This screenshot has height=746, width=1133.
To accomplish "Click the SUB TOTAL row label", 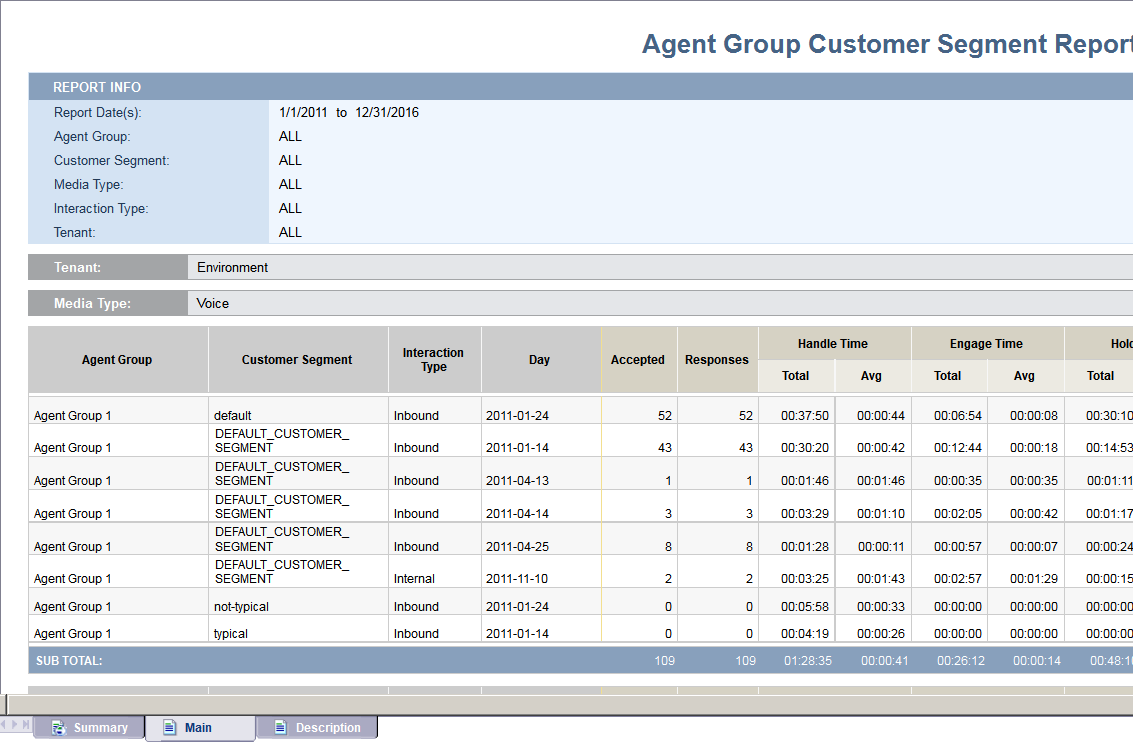I will (x=69, y=661).
